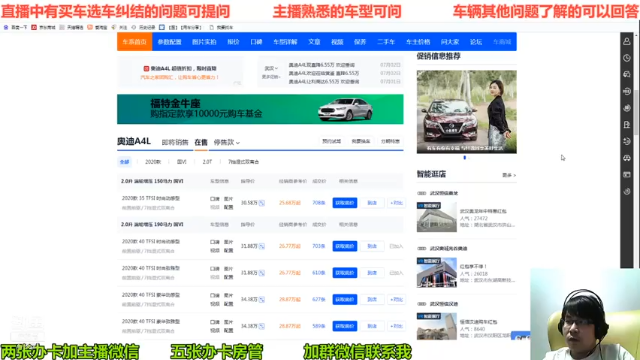Open the 武汉 city dropdown
The height and width of the screenshot is (360, 640).
coord(271,69)
